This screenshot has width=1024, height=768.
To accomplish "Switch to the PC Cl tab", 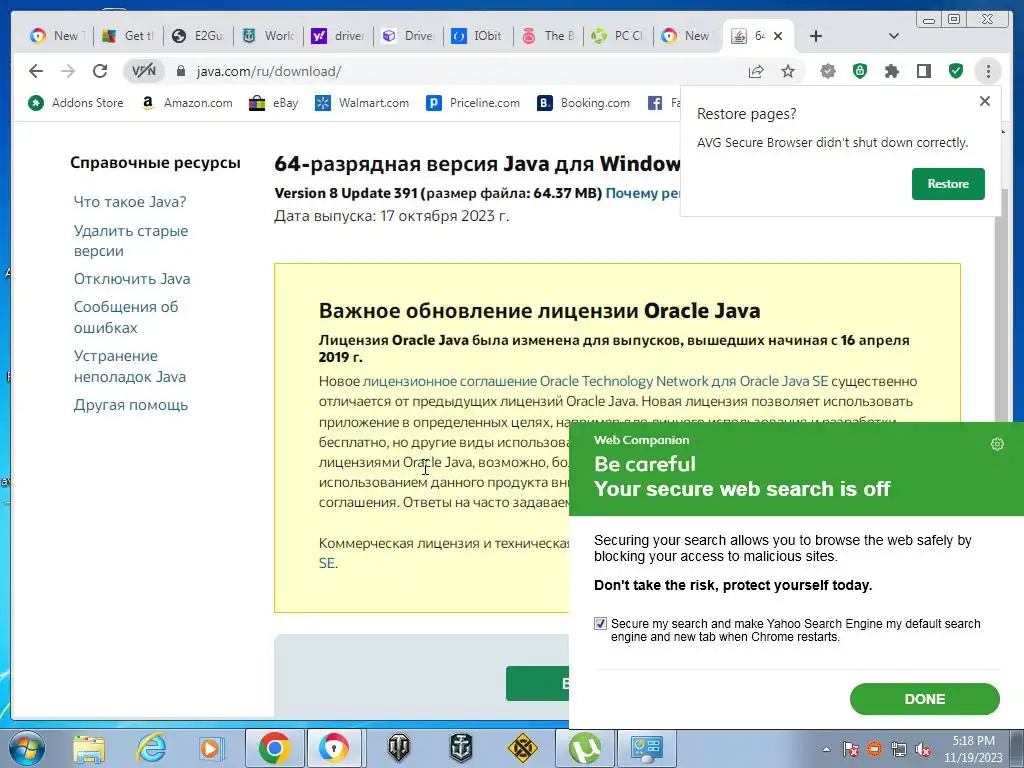I will pyautogui.click(x=618, y=36).
